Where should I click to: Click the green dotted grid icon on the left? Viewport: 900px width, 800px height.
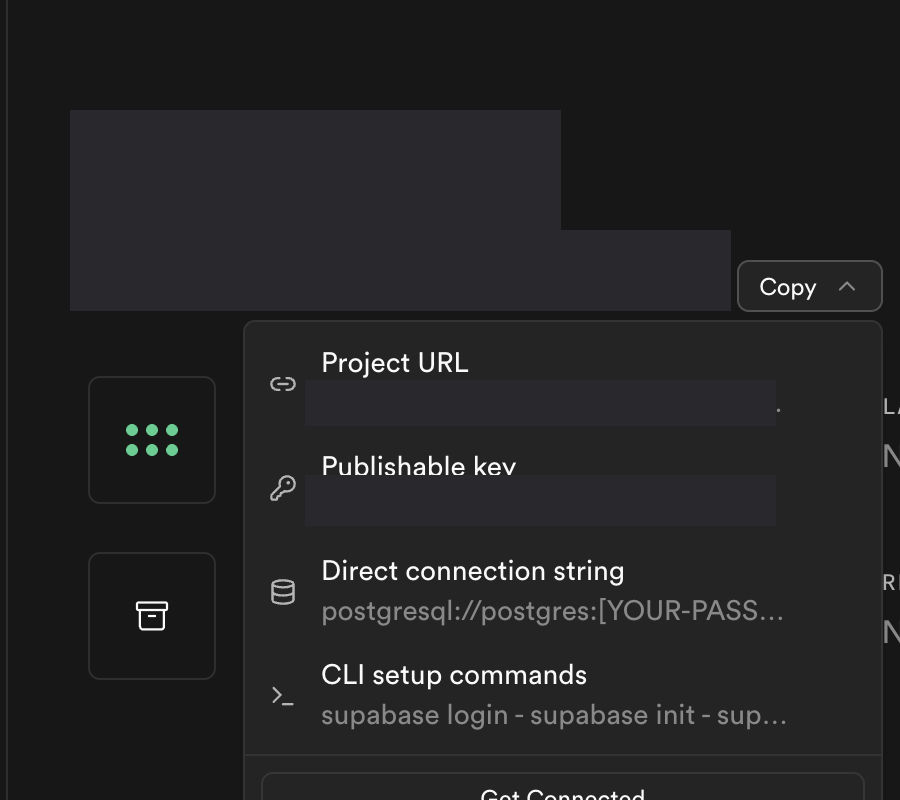151,440
